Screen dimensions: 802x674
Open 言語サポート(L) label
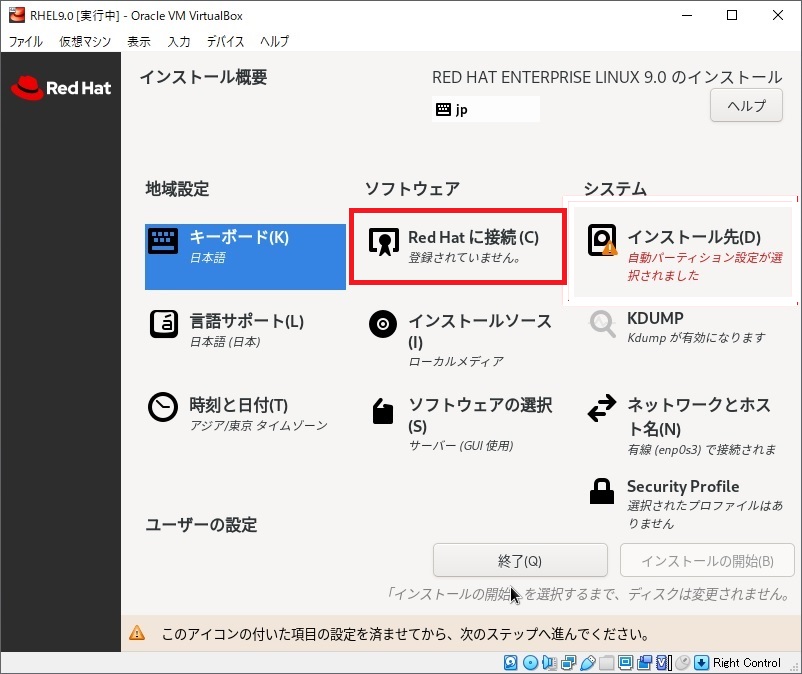coord(247,321)
